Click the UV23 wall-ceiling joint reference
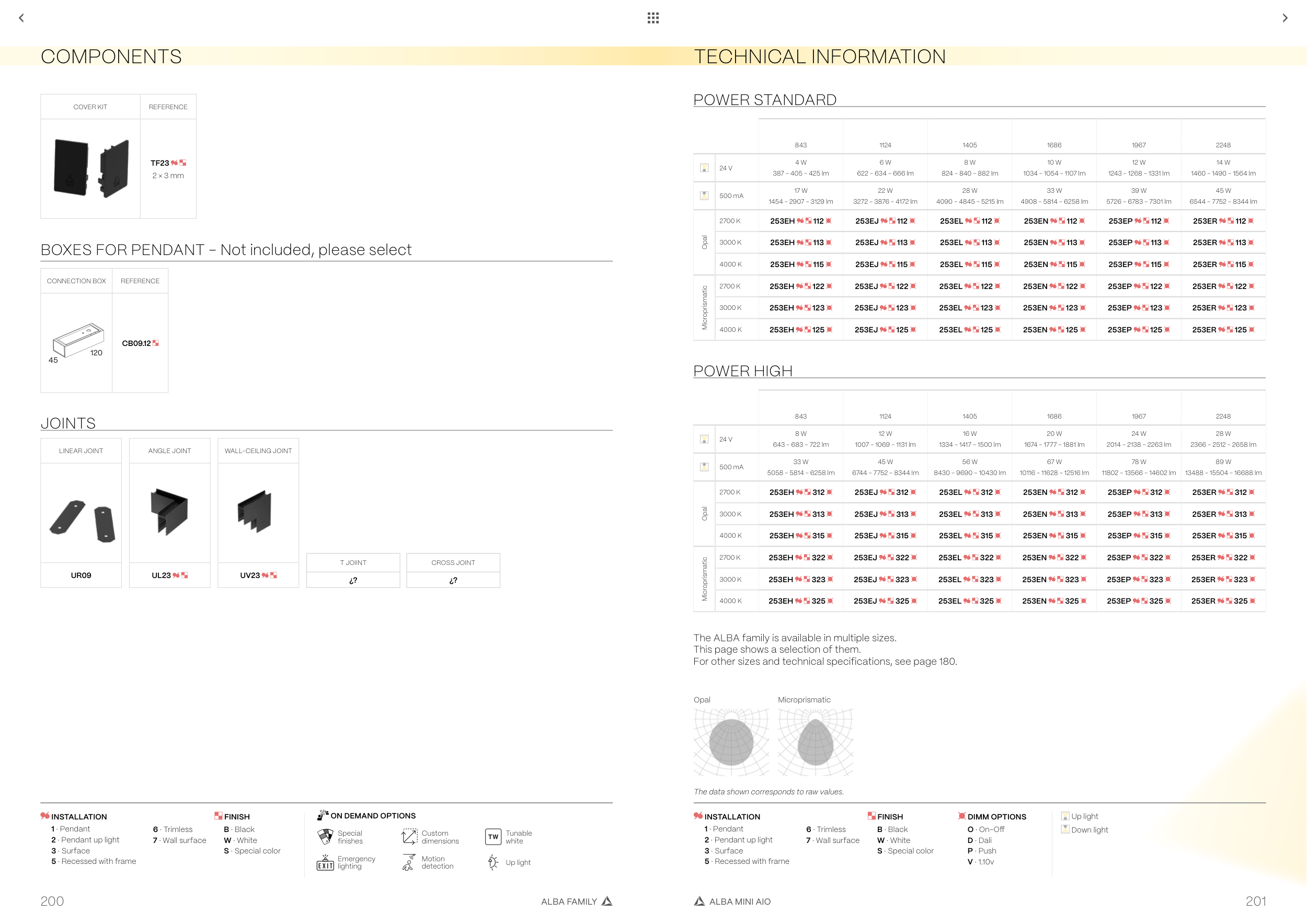 (250, 575)
